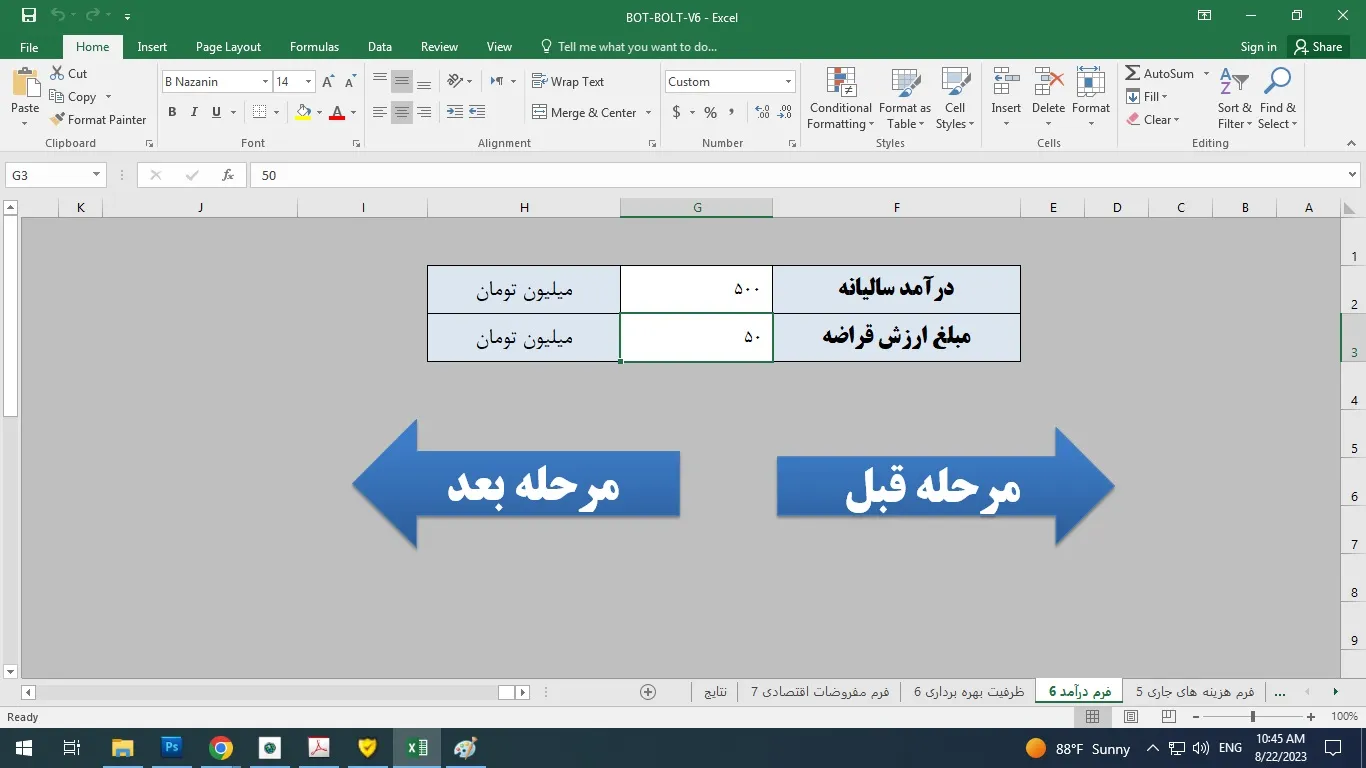Click the Format Painter icon
This screenshot has height=768, width=1366.
point(58,119)
